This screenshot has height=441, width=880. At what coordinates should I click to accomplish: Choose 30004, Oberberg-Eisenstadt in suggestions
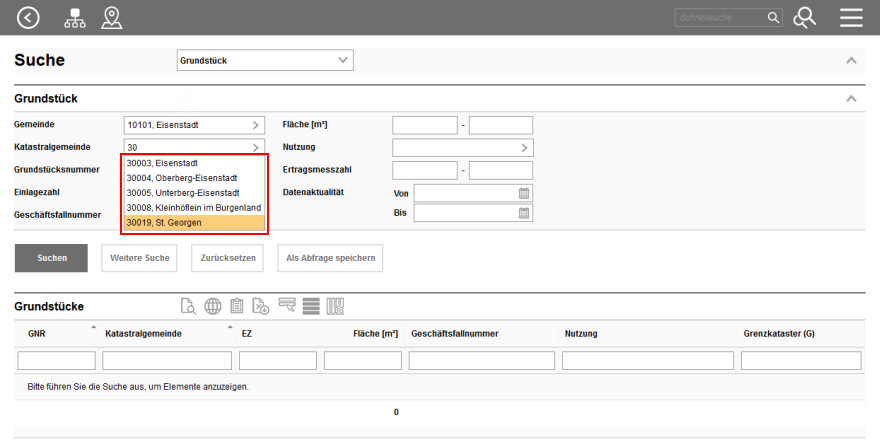(x=194, y=178)
